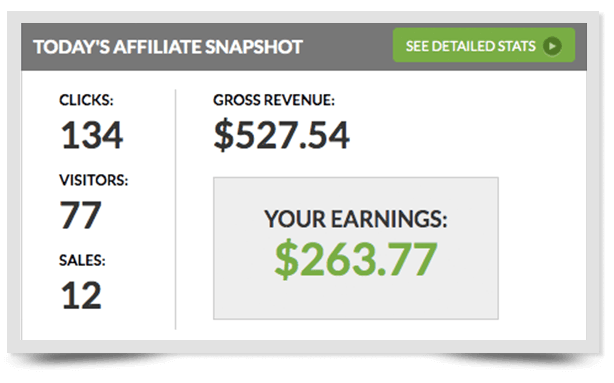This screenshot has height=383, width=614.
Task: Click the dollar sign of gross revenue
Action: [224, 135]
